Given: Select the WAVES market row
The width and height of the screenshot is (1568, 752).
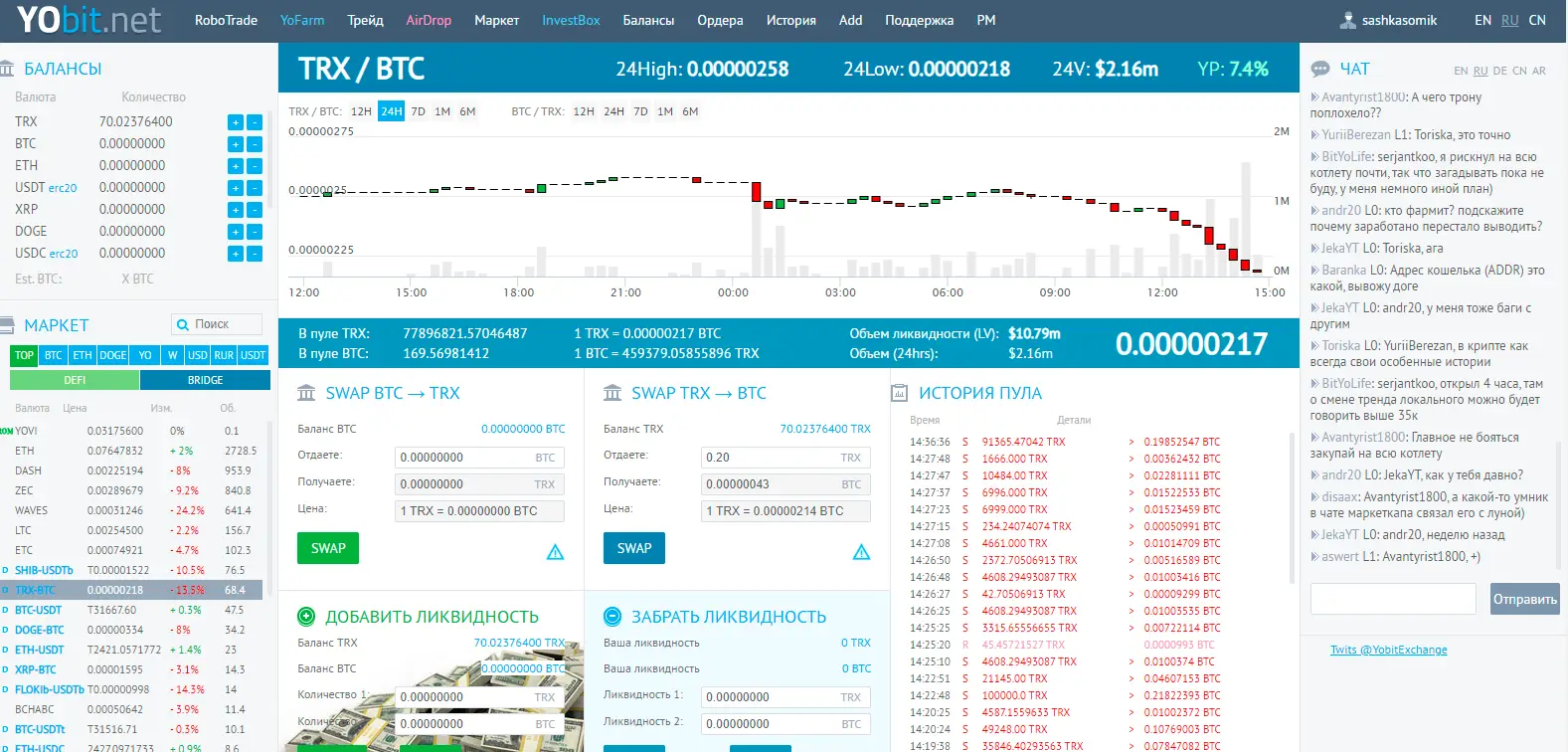Looking at the screenshot, I should point(131,510).
